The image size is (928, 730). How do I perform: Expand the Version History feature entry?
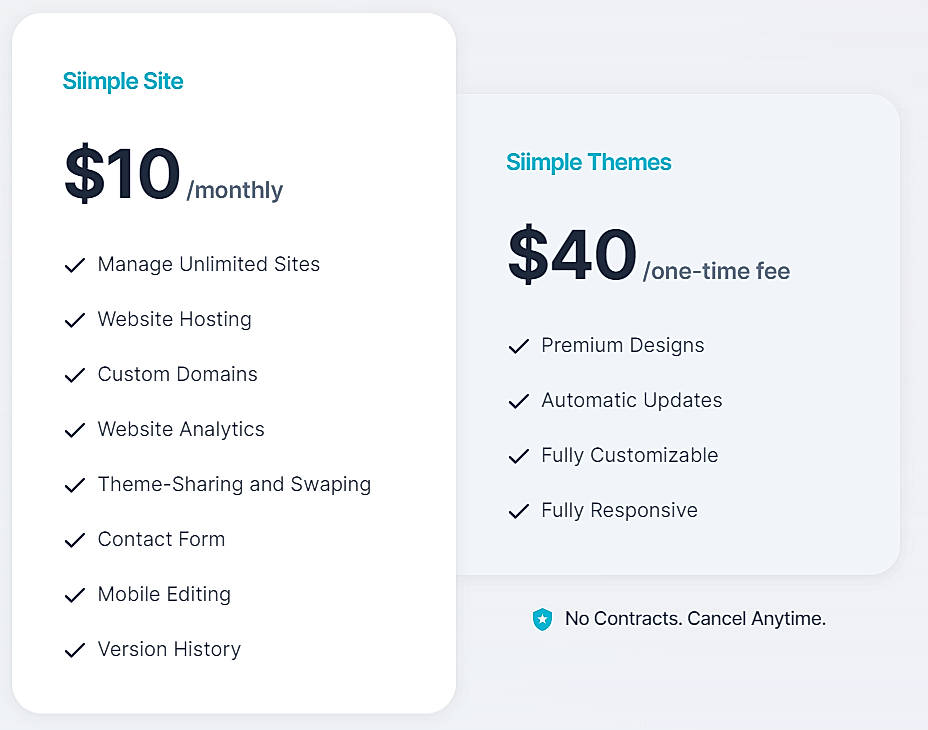pyautogui.click(x=168, y=650)
